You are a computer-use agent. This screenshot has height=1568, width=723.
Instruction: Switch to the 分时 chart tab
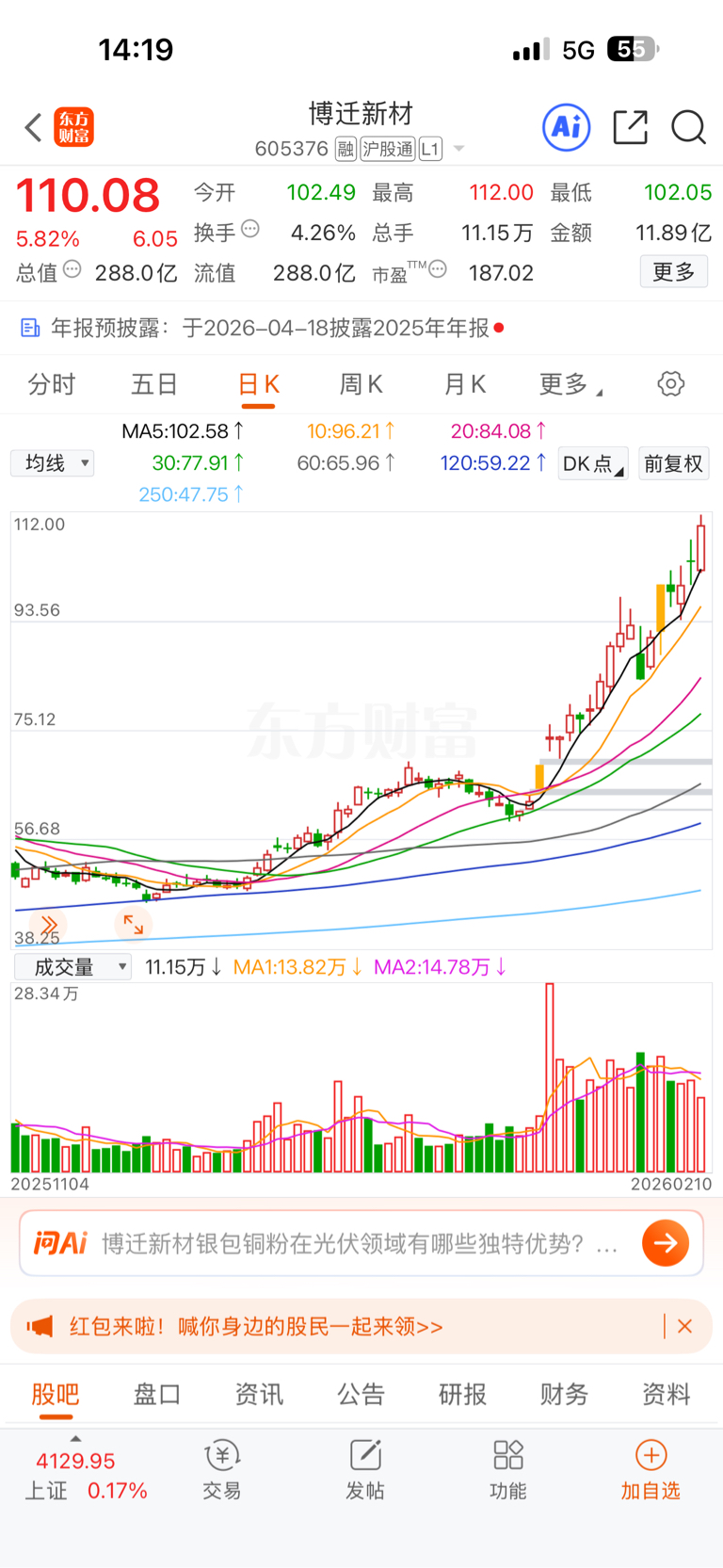coord(52,384)
